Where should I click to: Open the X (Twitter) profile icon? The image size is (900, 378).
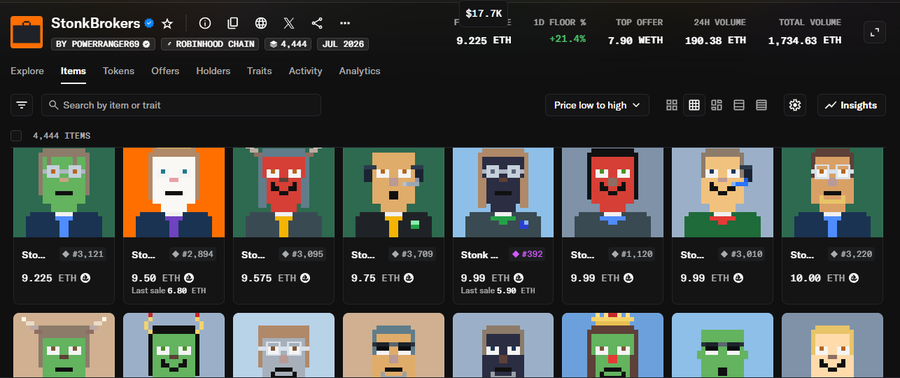289,24
